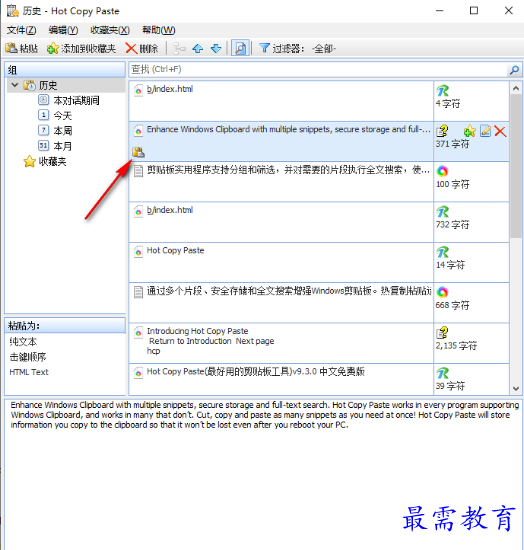The height and width of the screenshot is (550, 524).
Task: Select the Enhance Windows Clipboard snippet row
Action: pyautogui.click(x=281, y=141)
